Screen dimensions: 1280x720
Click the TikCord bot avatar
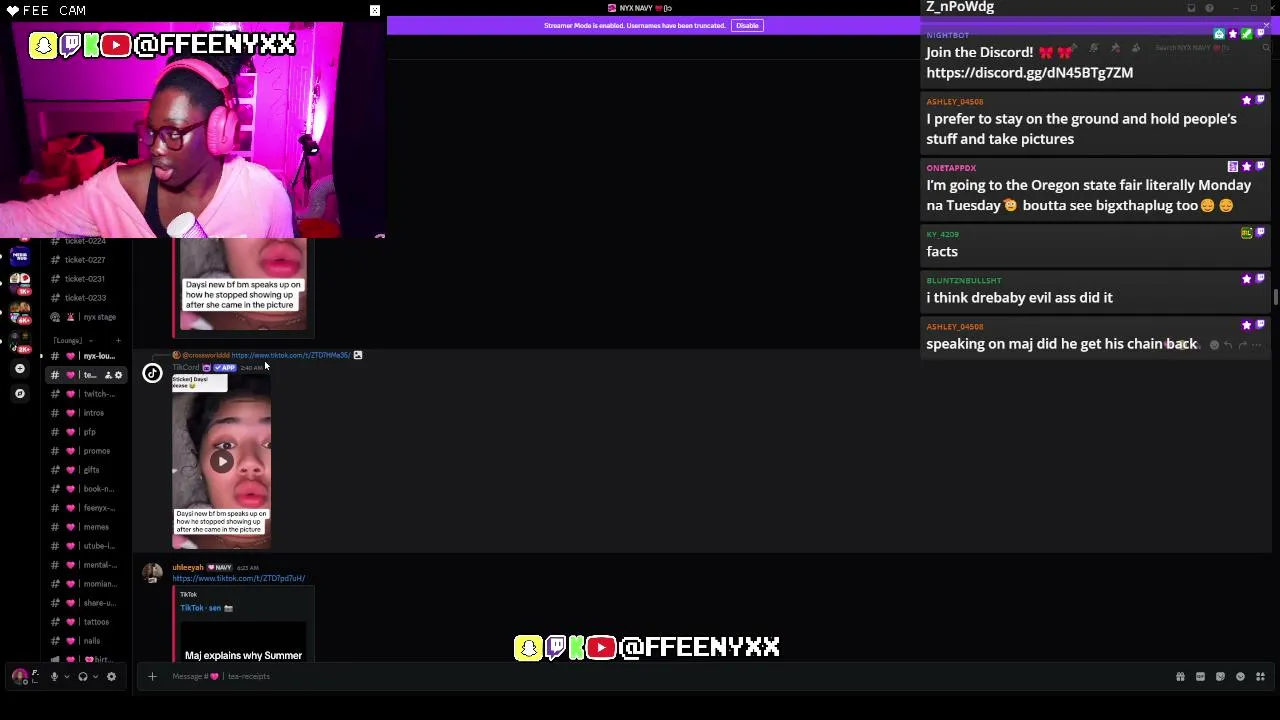pos(152,373)
